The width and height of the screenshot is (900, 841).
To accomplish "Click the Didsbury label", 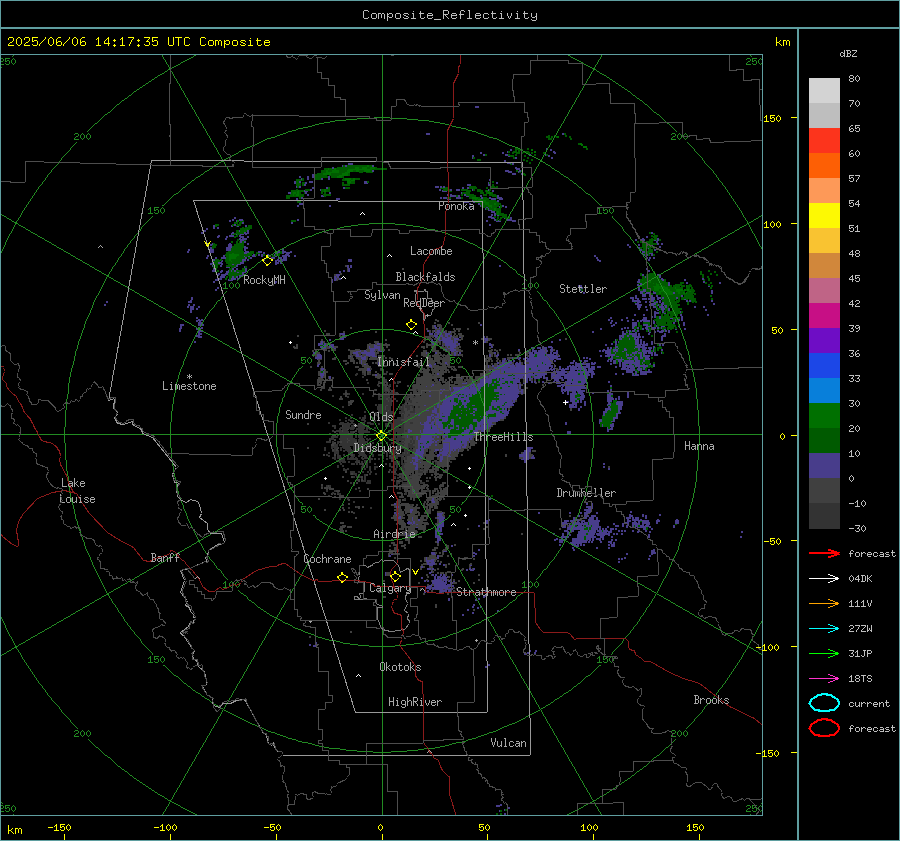I will (x=377, y=448).
